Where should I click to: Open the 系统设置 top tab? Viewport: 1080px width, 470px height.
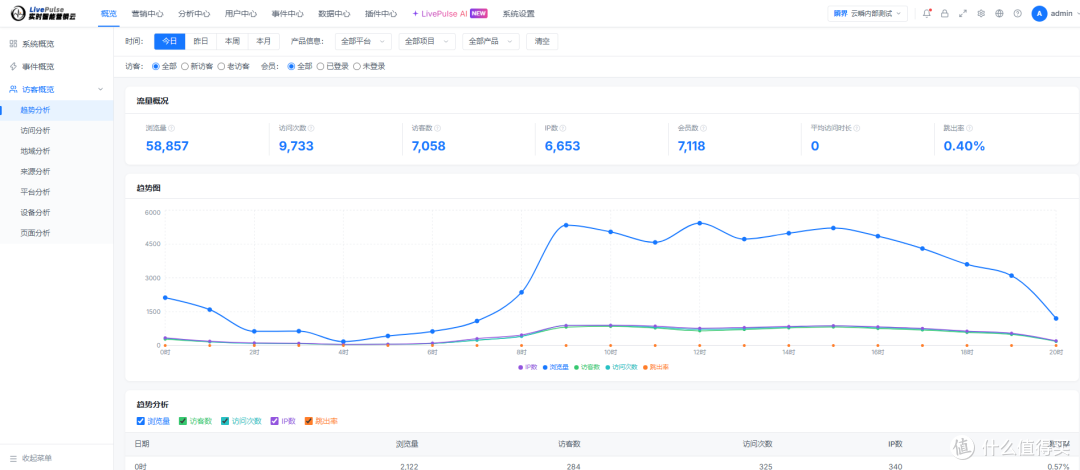pyautogui.click(x=519, y=13)
